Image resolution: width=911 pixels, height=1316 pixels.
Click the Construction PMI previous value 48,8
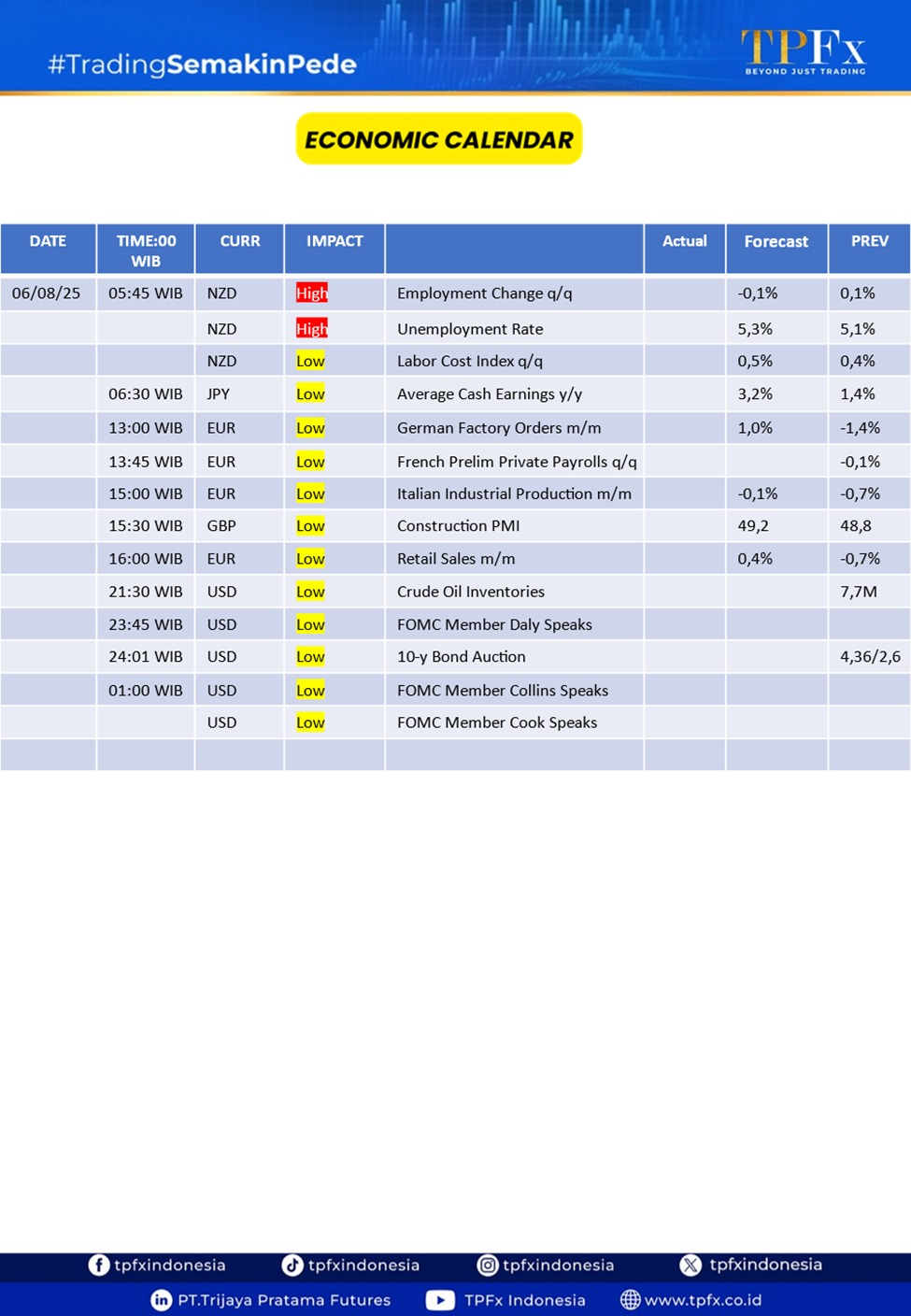tap(856, 526)
